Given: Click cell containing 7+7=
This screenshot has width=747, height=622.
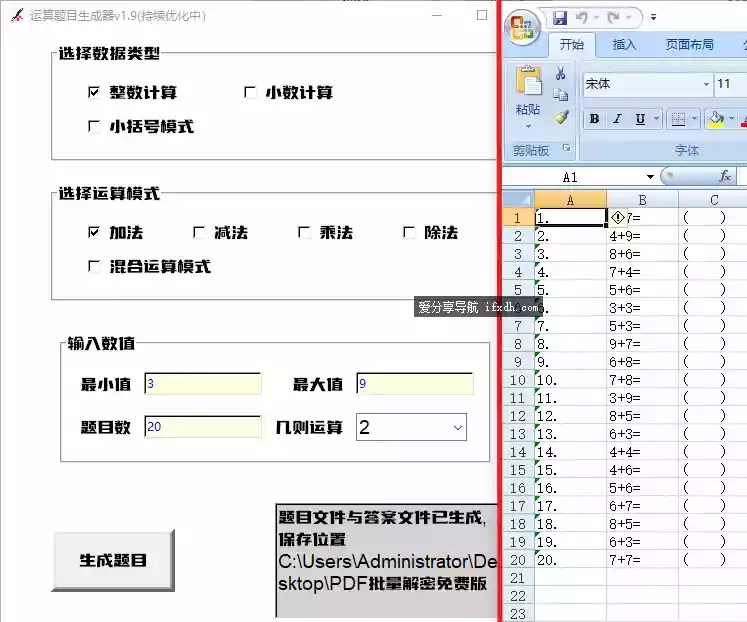Looking at the screenshot, I should click(642, 560).
